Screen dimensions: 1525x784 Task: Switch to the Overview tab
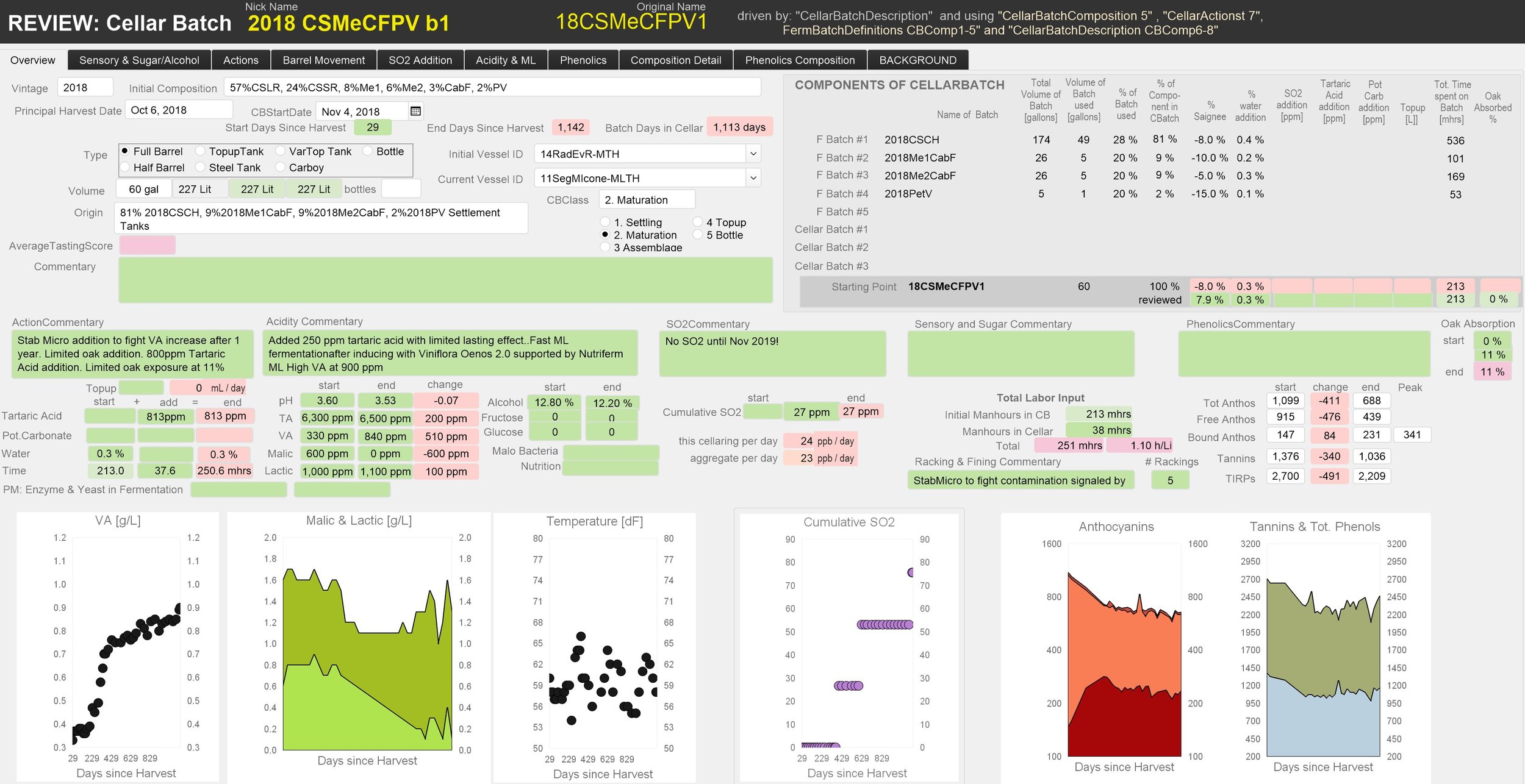[33, 60]
